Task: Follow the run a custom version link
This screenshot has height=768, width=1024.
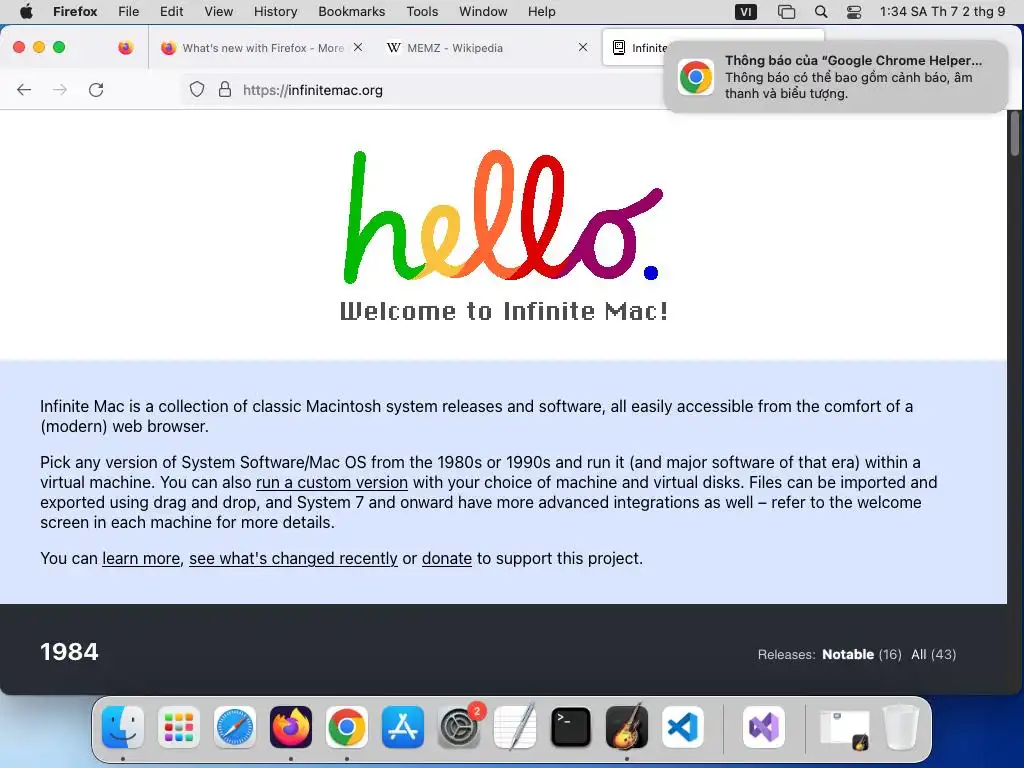Action: [332, 483]
